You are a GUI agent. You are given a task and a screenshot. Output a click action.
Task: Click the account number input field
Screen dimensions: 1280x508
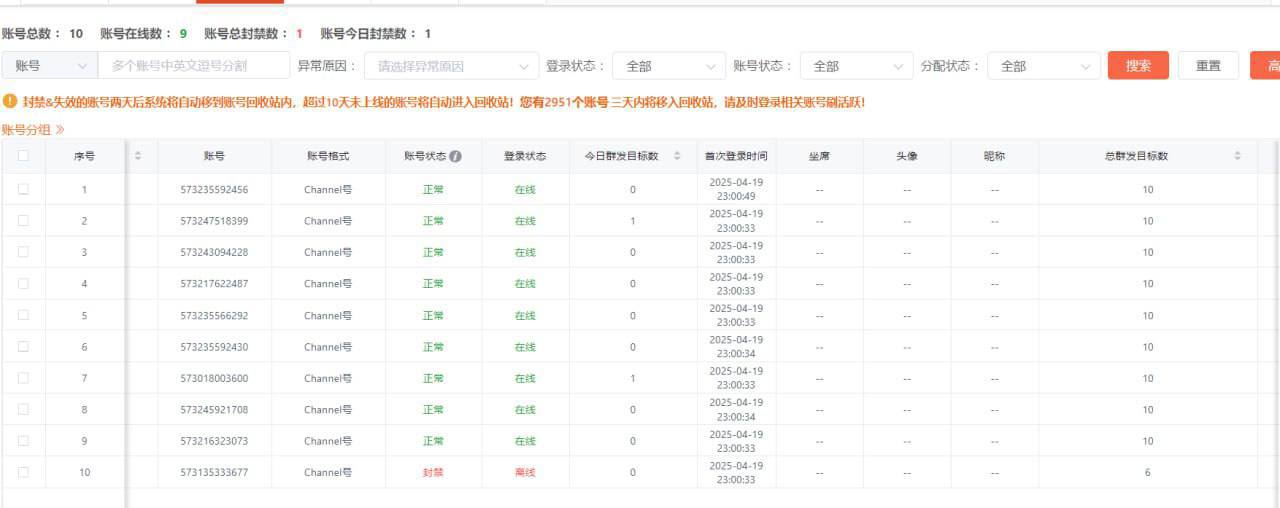(x=193, y=66)
